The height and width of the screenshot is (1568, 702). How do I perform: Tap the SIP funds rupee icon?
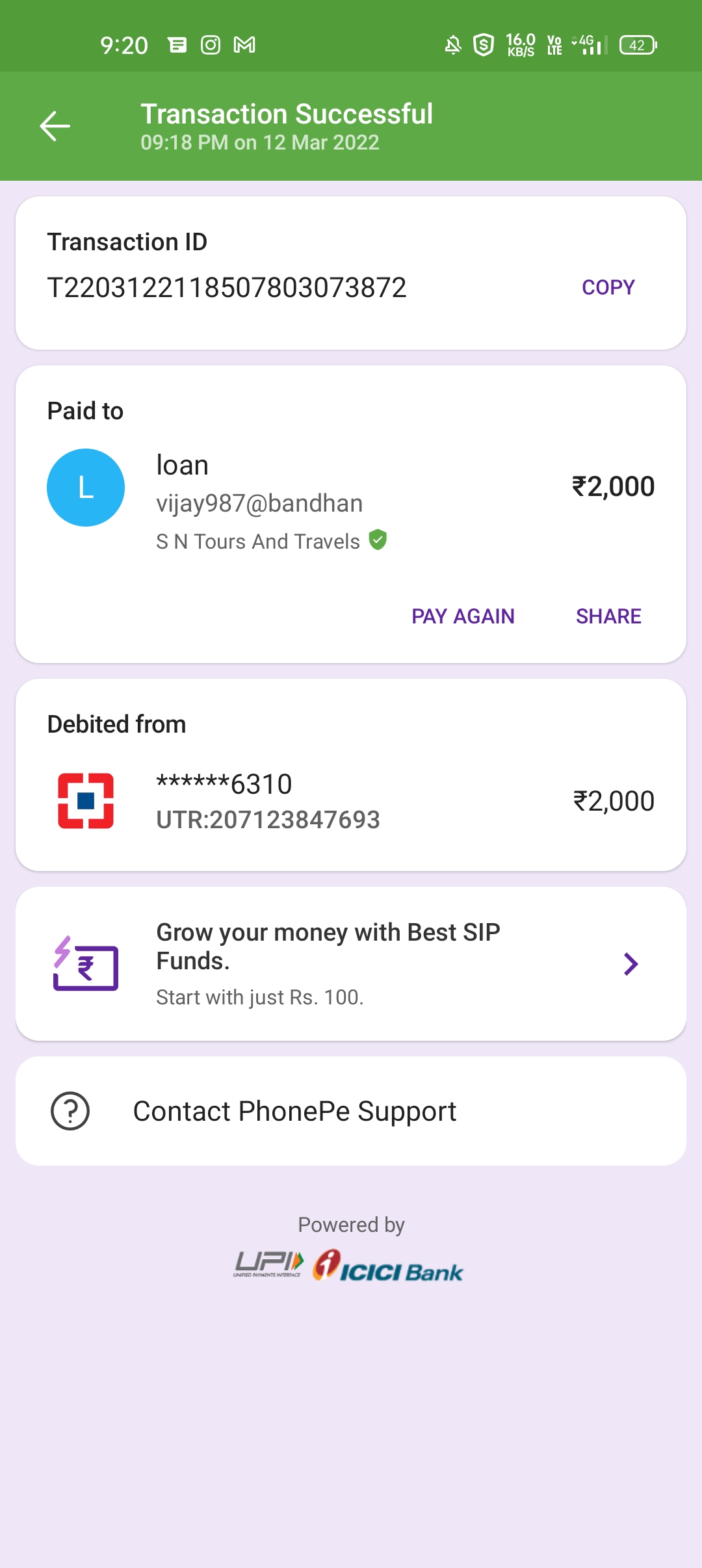[x=86, y=964]
